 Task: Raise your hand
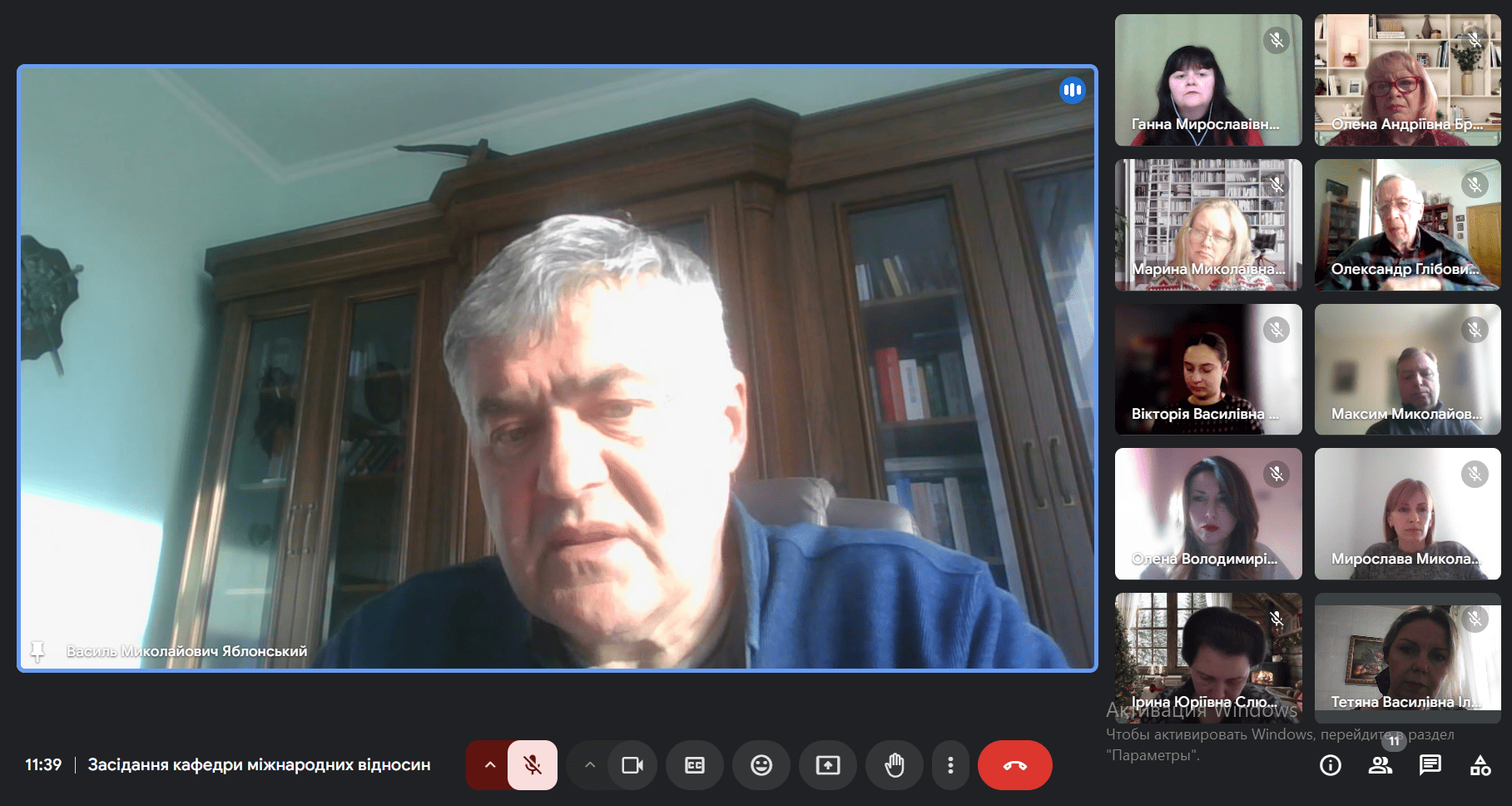click(x=895, y=765)
